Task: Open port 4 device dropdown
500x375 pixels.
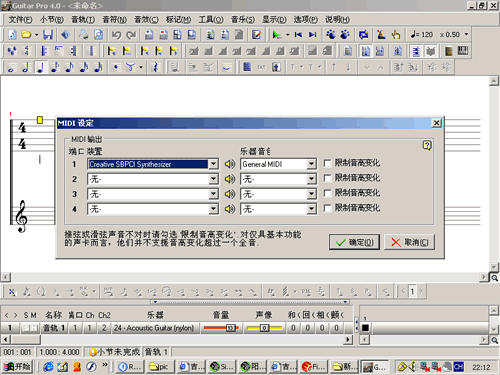Action: click(x=213, y=209)
